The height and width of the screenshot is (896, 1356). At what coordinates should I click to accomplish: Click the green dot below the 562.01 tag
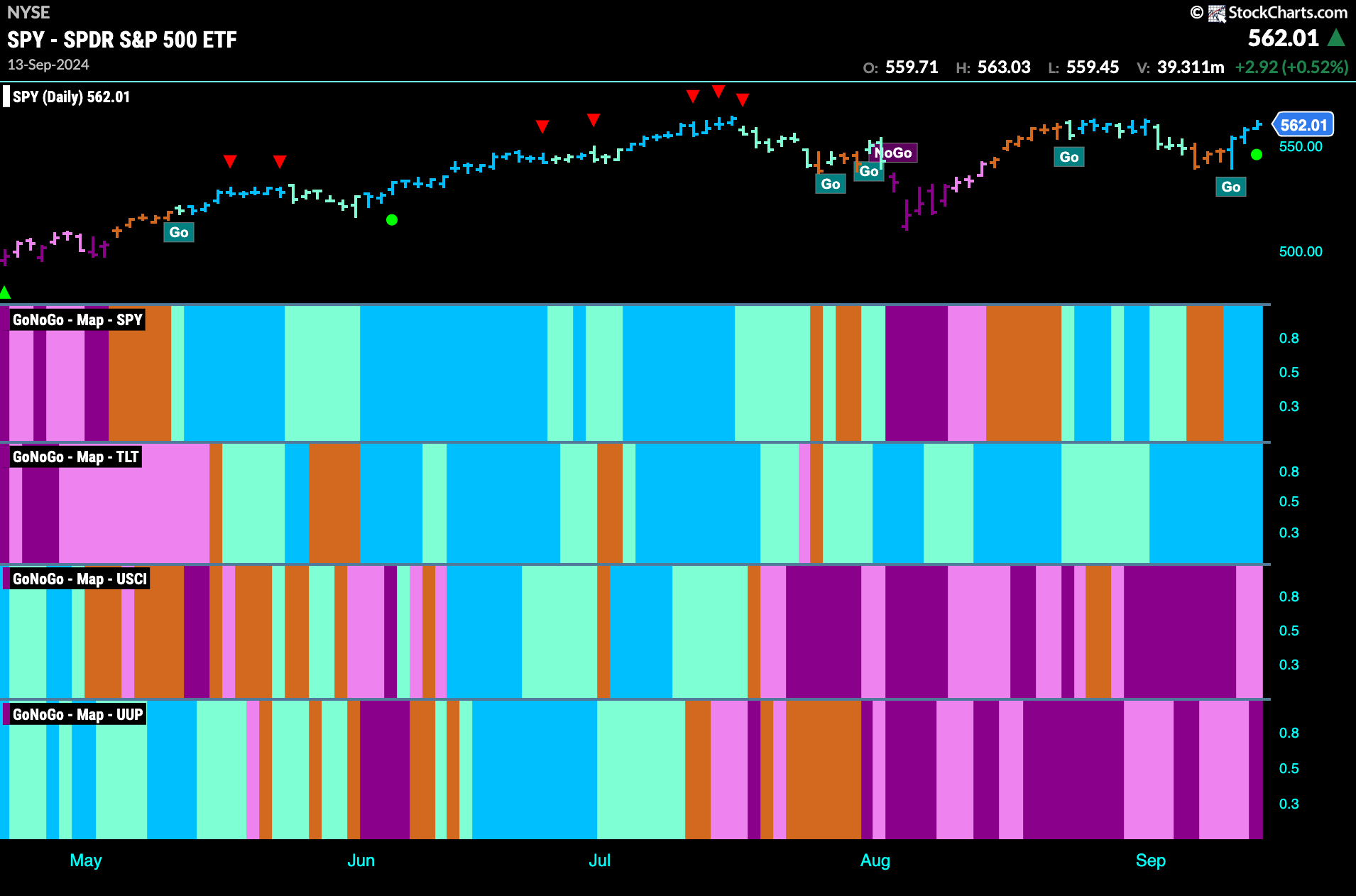click(1257, 155)
